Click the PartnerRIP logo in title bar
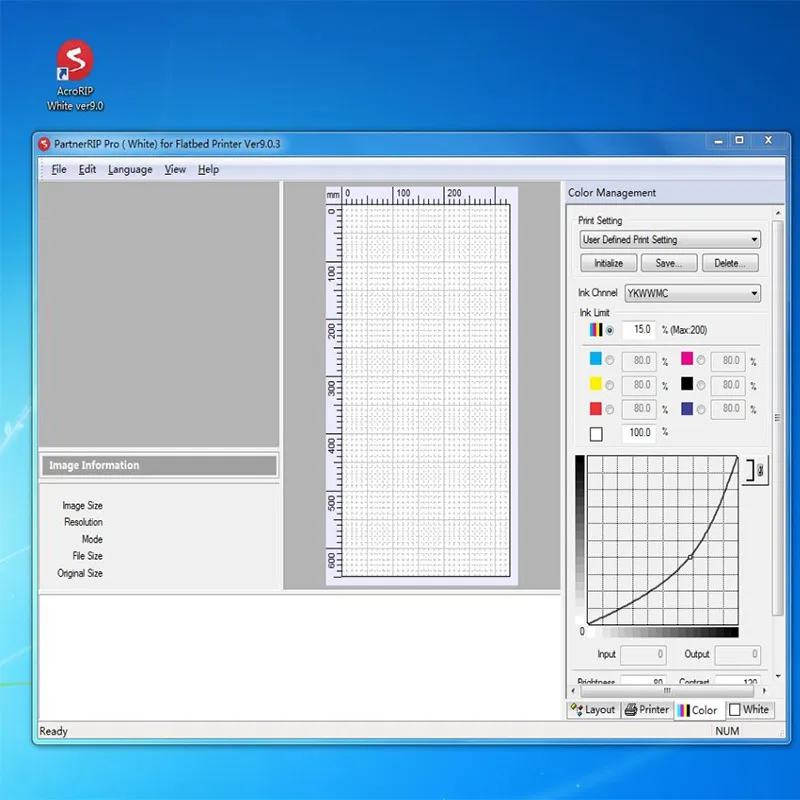The image size is (800, 800). (43, 144)
